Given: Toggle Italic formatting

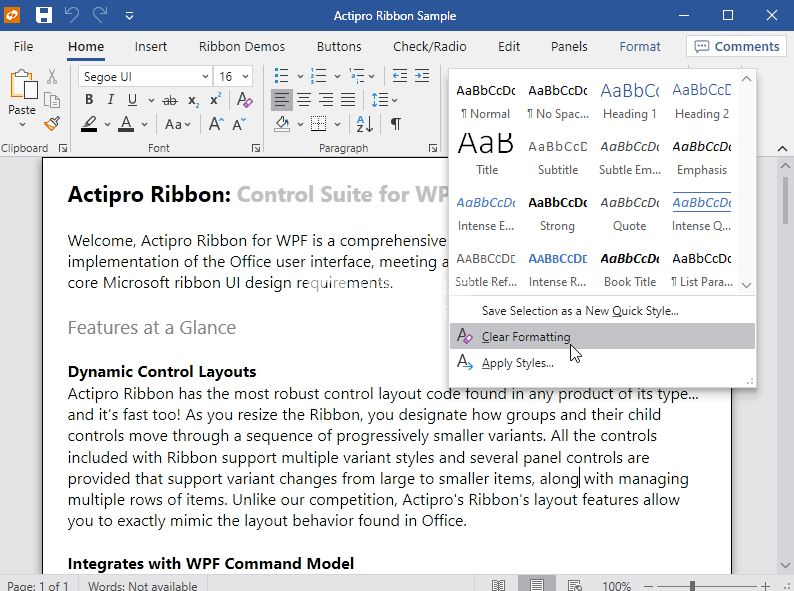Looking at the screenshot, I should click(x=110, y=100).
